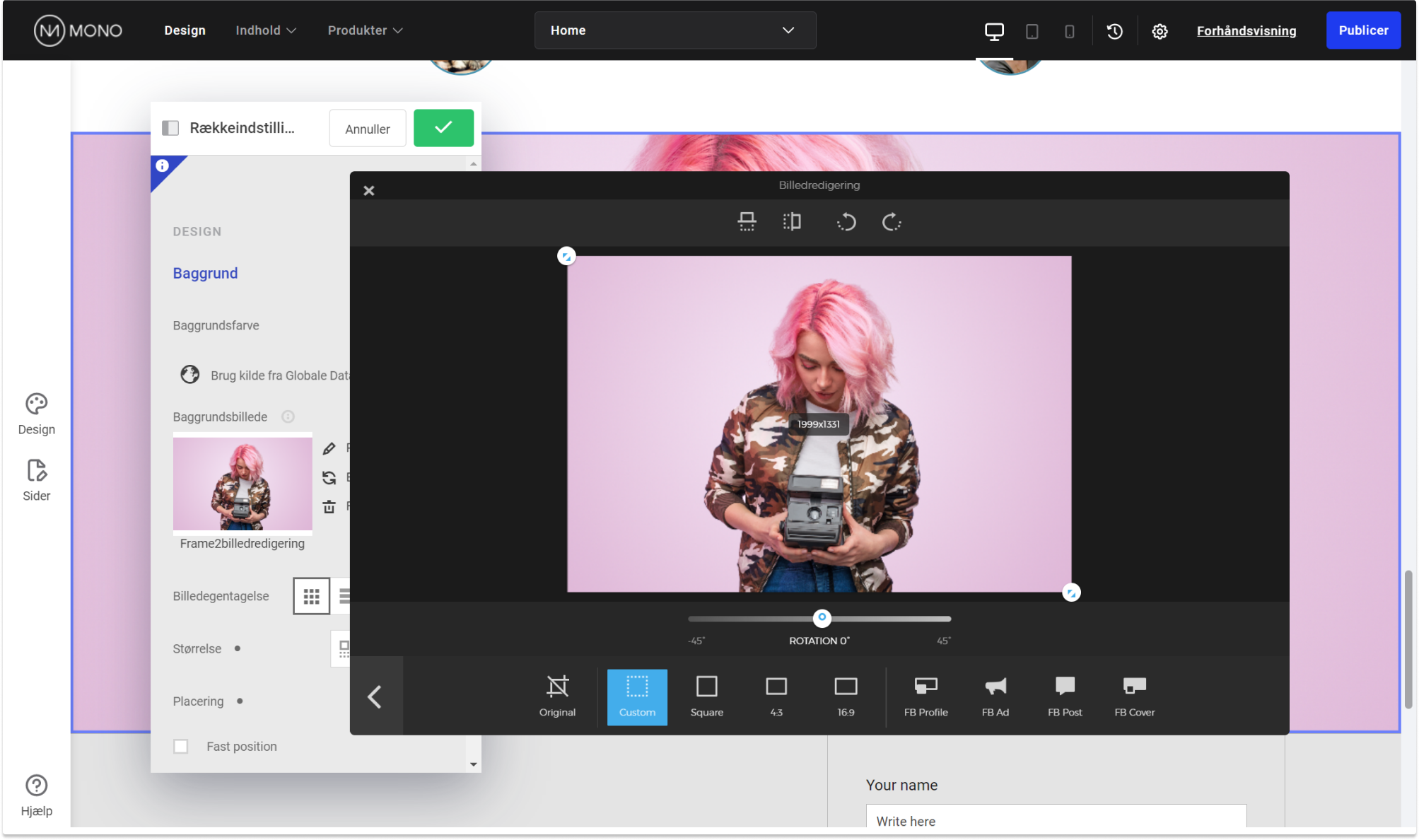Screen dimensions: 1419x840
Task: Click the rotation slider handle
Action: 822,617
